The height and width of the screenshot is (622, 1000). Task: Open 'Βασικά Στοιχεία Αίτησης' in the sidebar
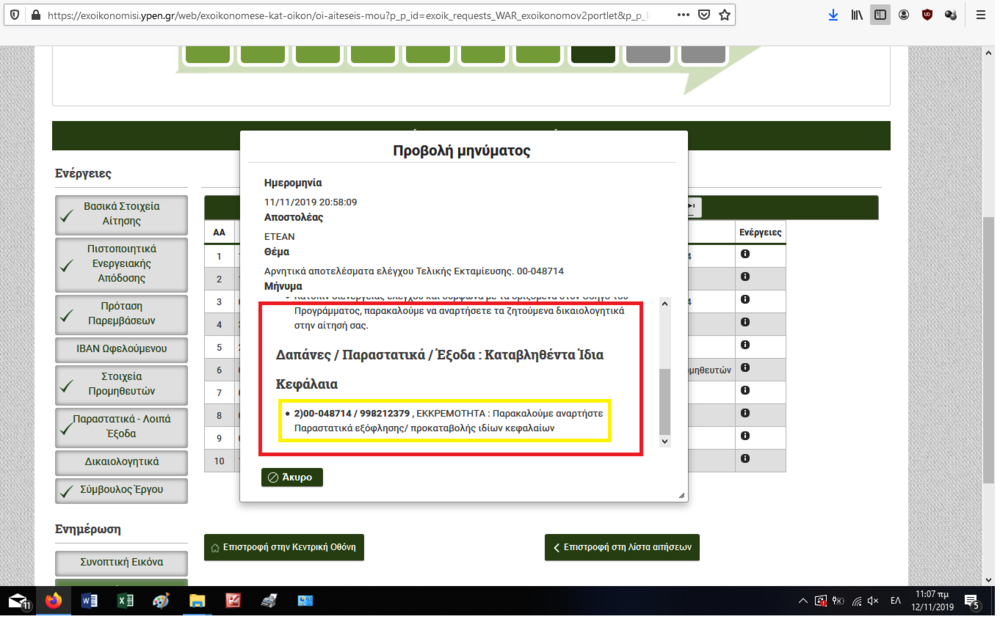tap(121, 214)
